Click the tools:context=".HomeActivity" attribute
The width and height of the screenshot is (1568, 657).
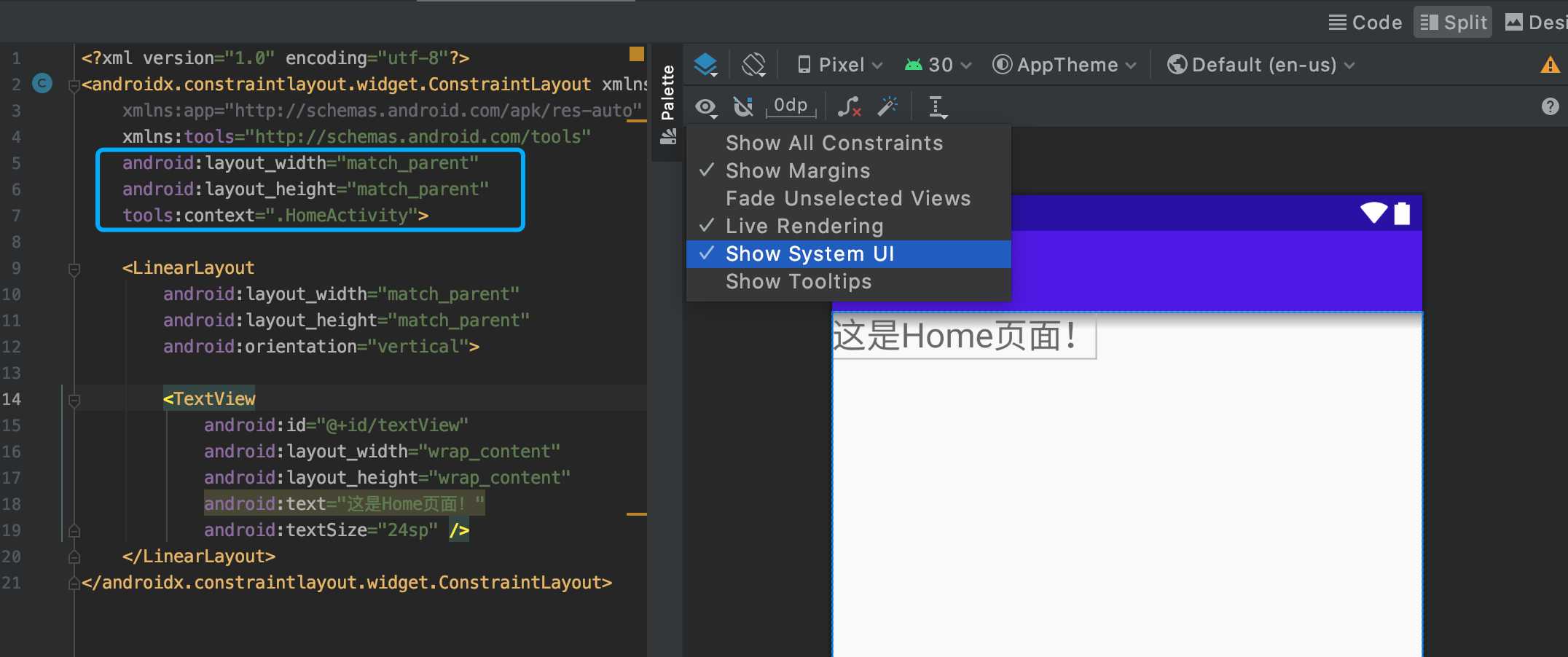[270, 215]
